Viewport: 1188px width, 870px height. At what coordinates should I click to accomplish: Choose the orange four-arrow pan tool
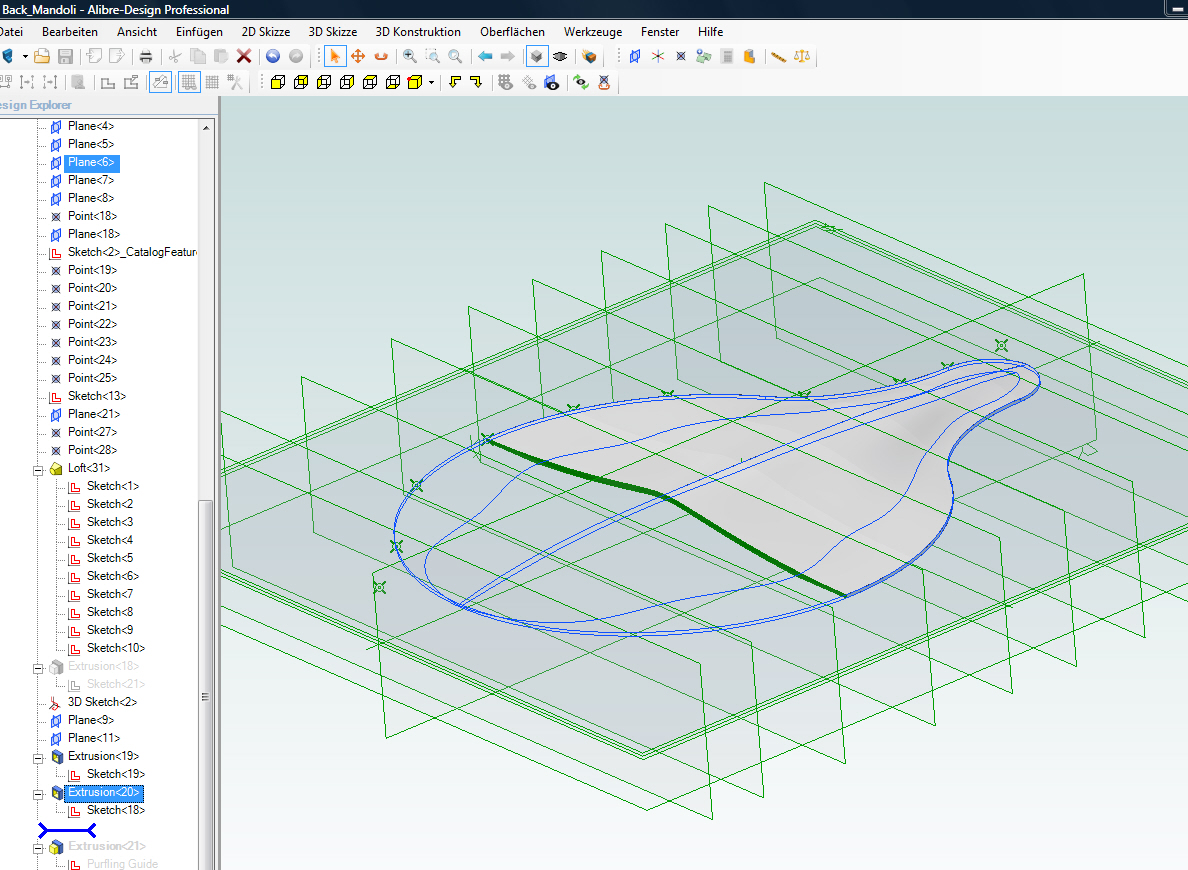(358, 56)
